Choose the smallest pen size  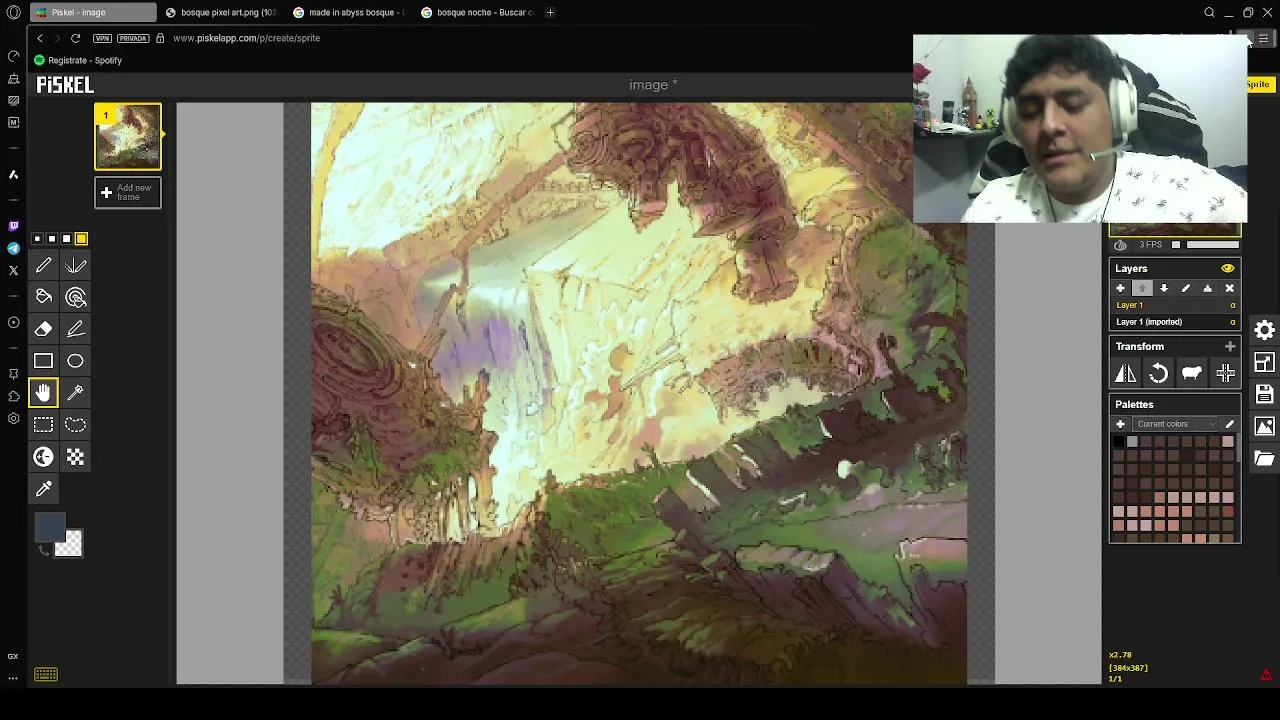click(x=37, y=239)
